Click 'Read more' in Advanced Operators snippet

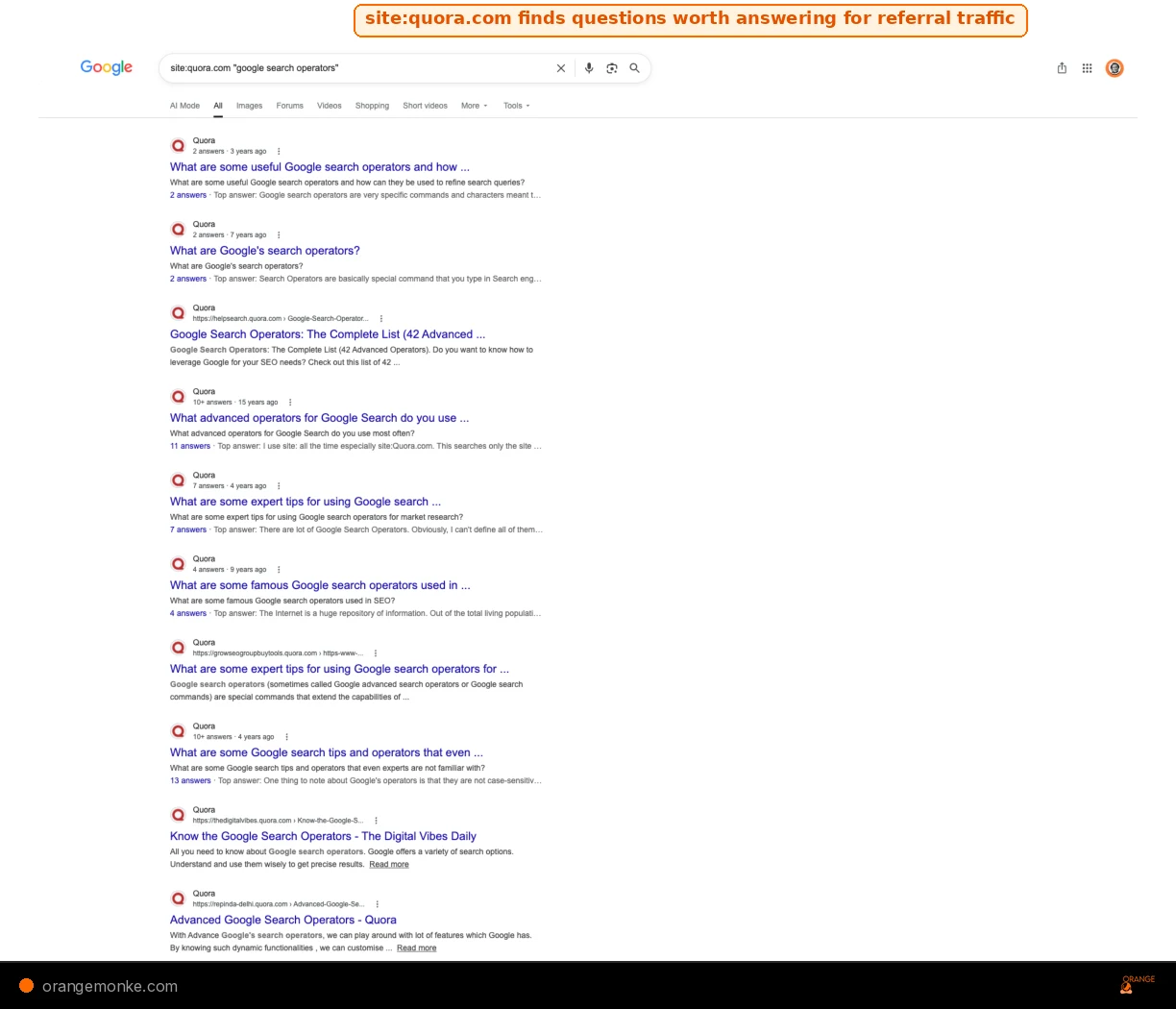click(x=416, y=947)
